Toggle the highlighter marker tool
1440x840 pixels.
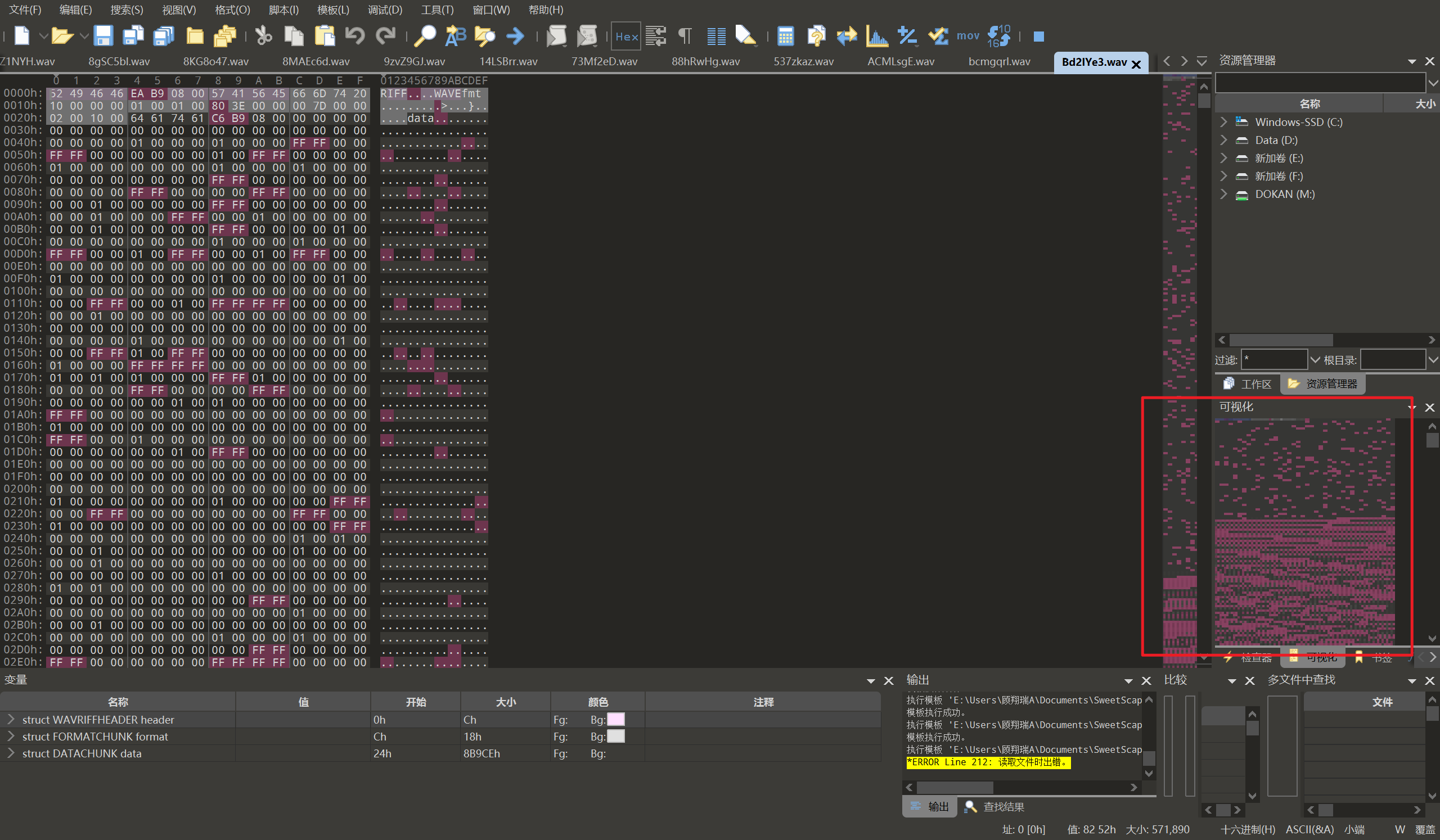pos(745,36)
